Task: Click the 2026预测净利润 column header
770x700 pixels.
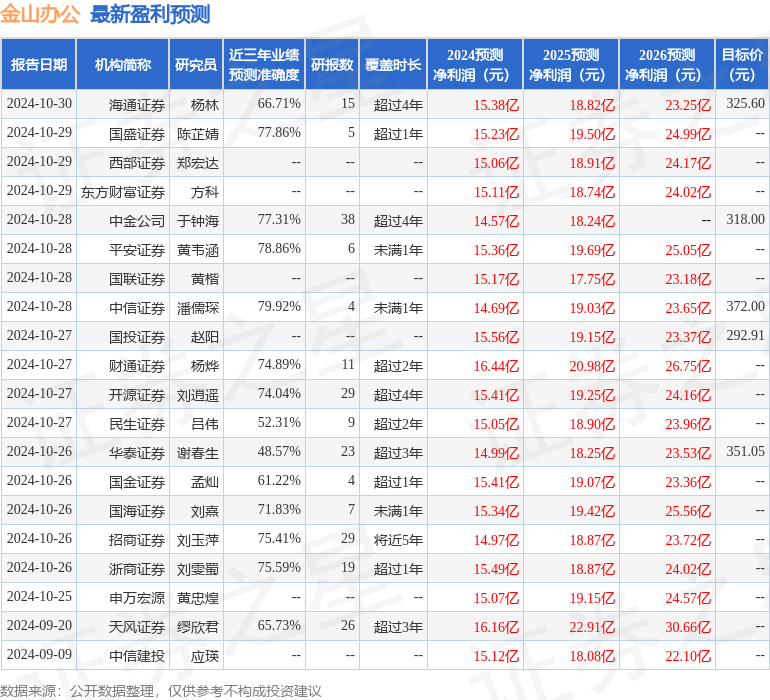Action: click(x=667, y=64)
